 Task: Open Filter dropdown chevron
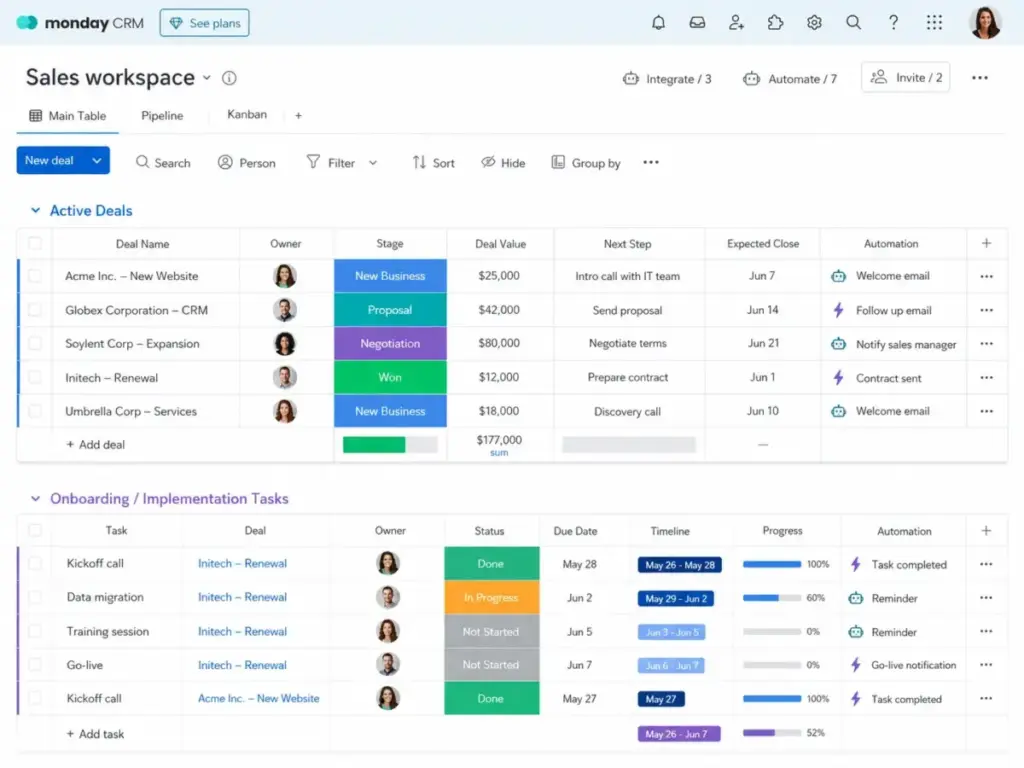click(x=373, y=163)
